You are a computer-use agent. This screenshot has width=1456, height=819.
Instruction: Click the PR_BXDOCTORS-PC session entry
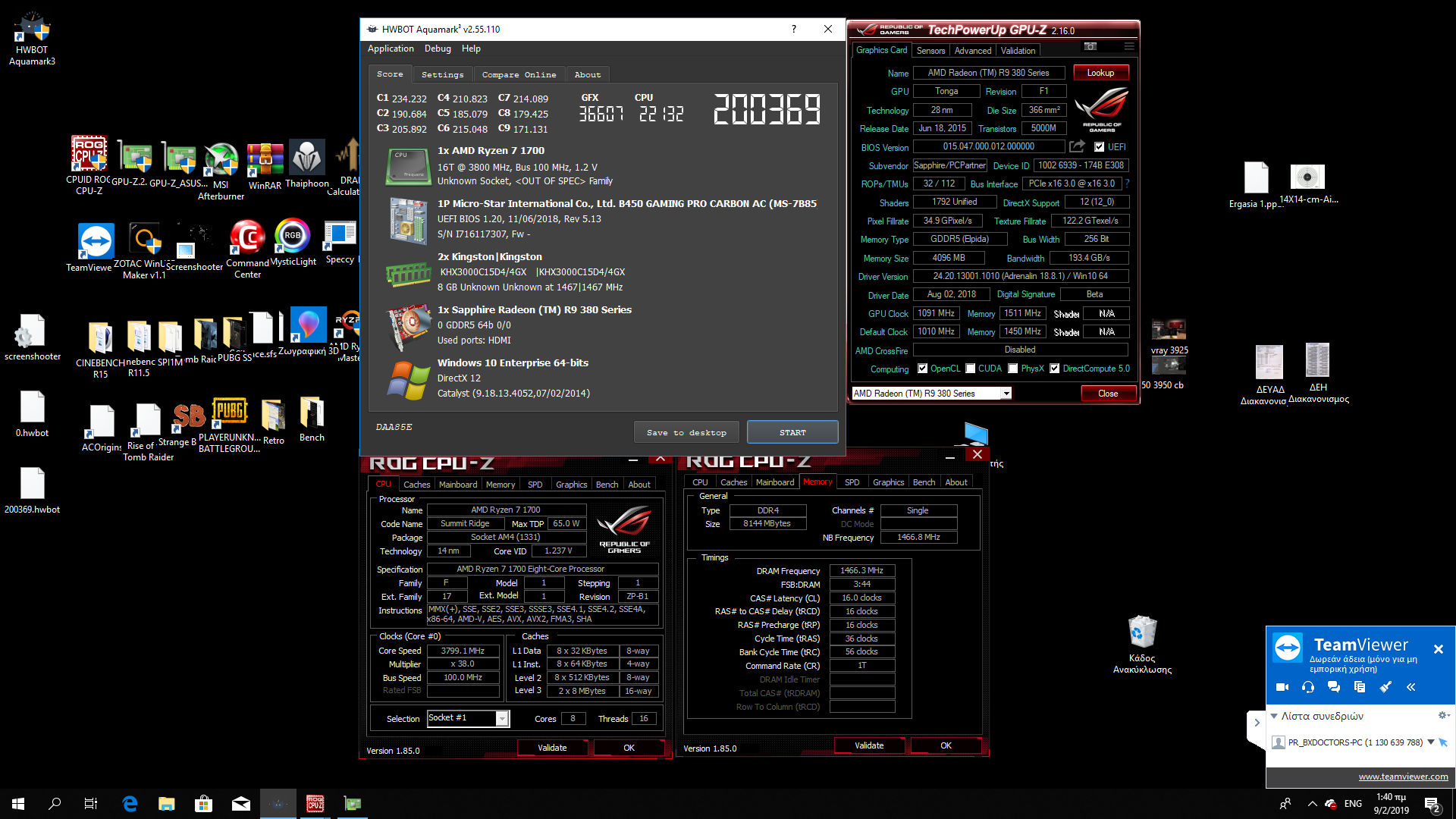[1354, 742]
